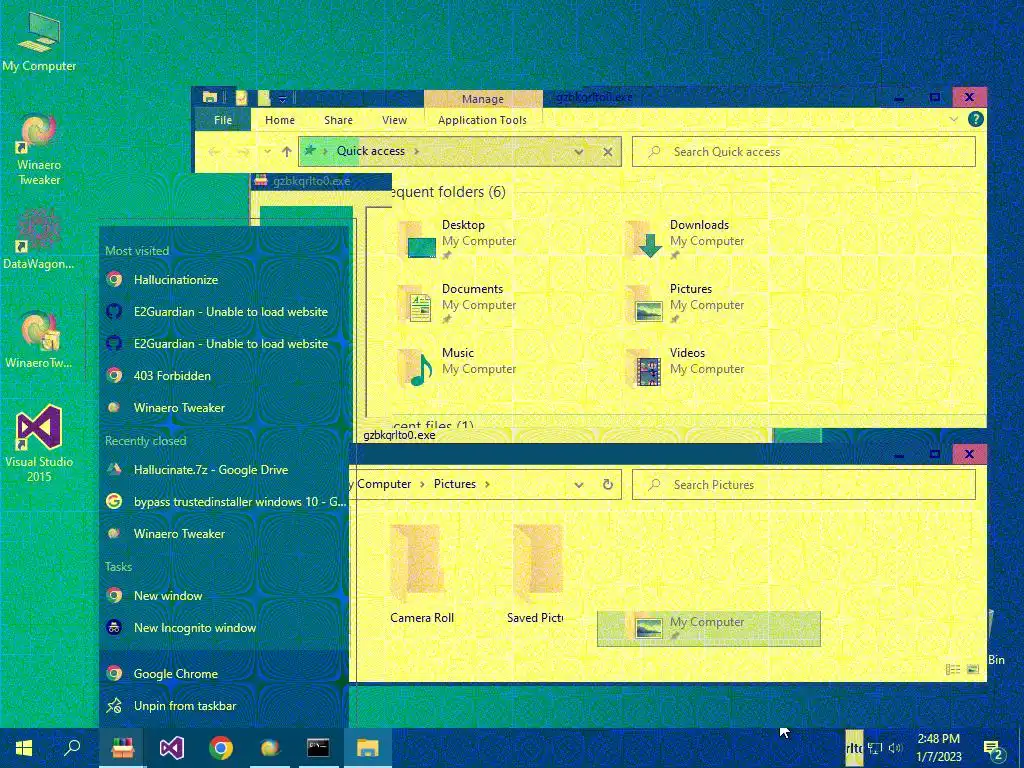Open the Music frequent folder

point(457,368)
